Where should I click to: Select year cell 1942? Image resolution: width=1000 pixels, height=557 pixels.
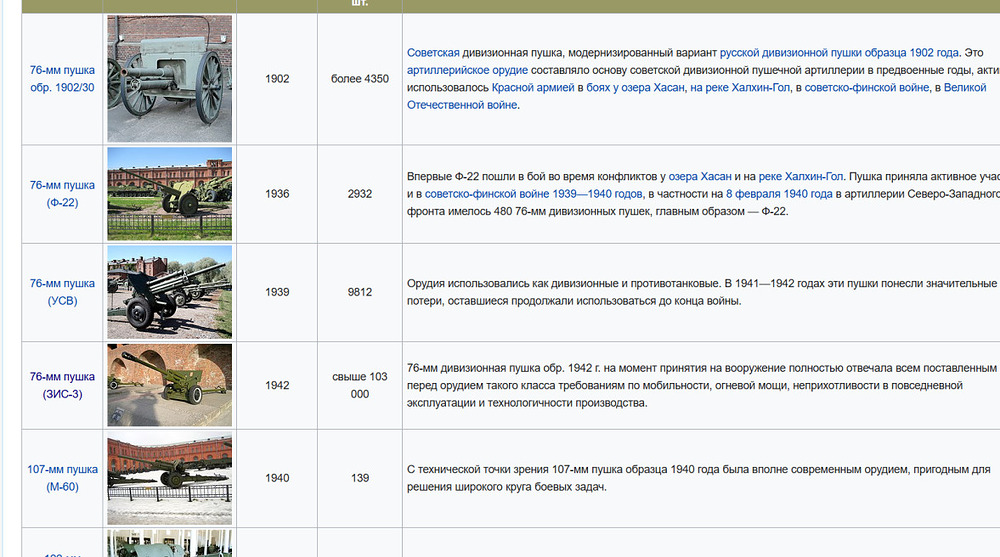(277, 385)
